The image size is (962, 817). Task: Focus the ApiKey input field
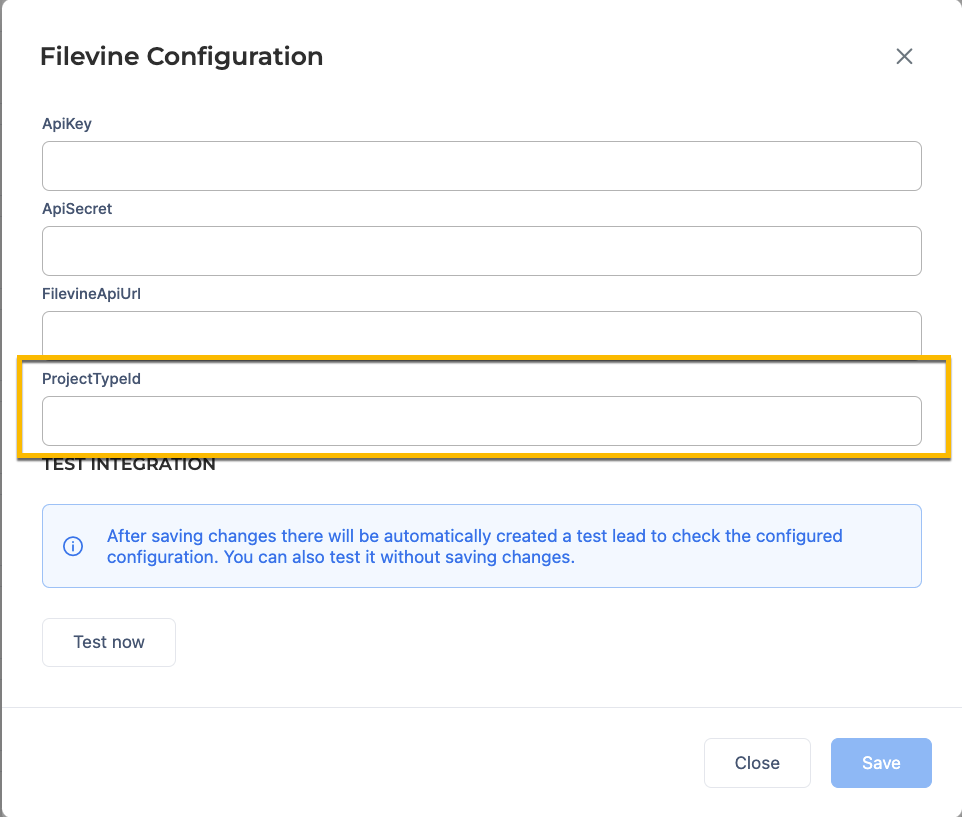481,166
